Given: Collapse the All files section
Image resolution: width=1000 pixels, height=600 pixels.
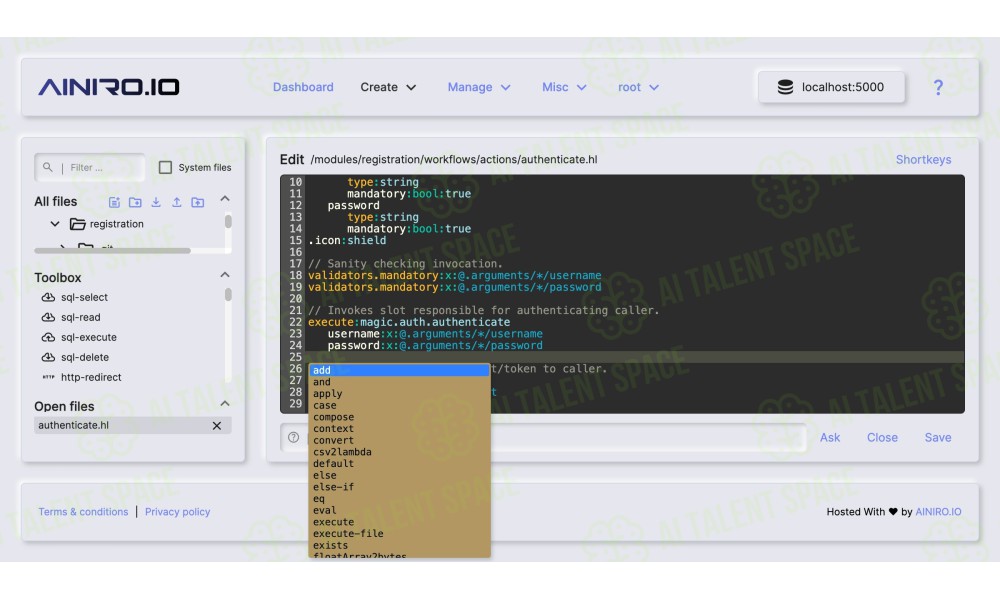Looking at the screenshot, I should (225, 199).
